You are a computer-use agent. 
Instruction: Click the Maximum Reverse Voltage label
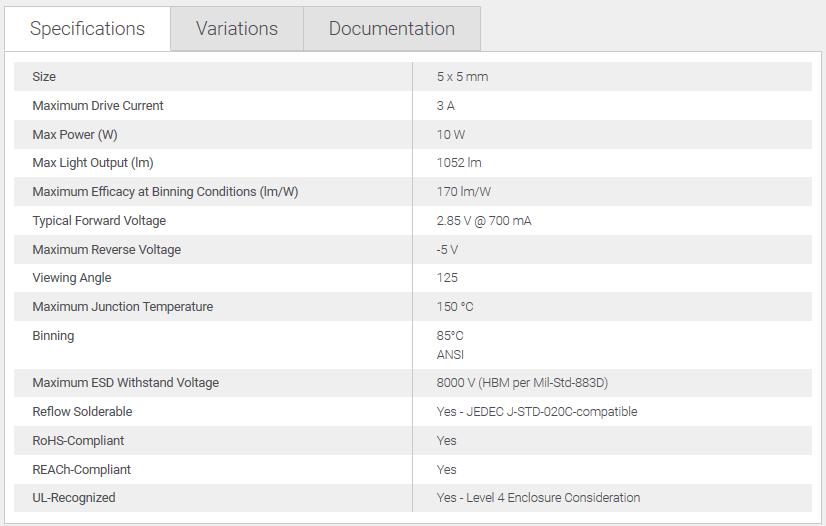point(106,250)
